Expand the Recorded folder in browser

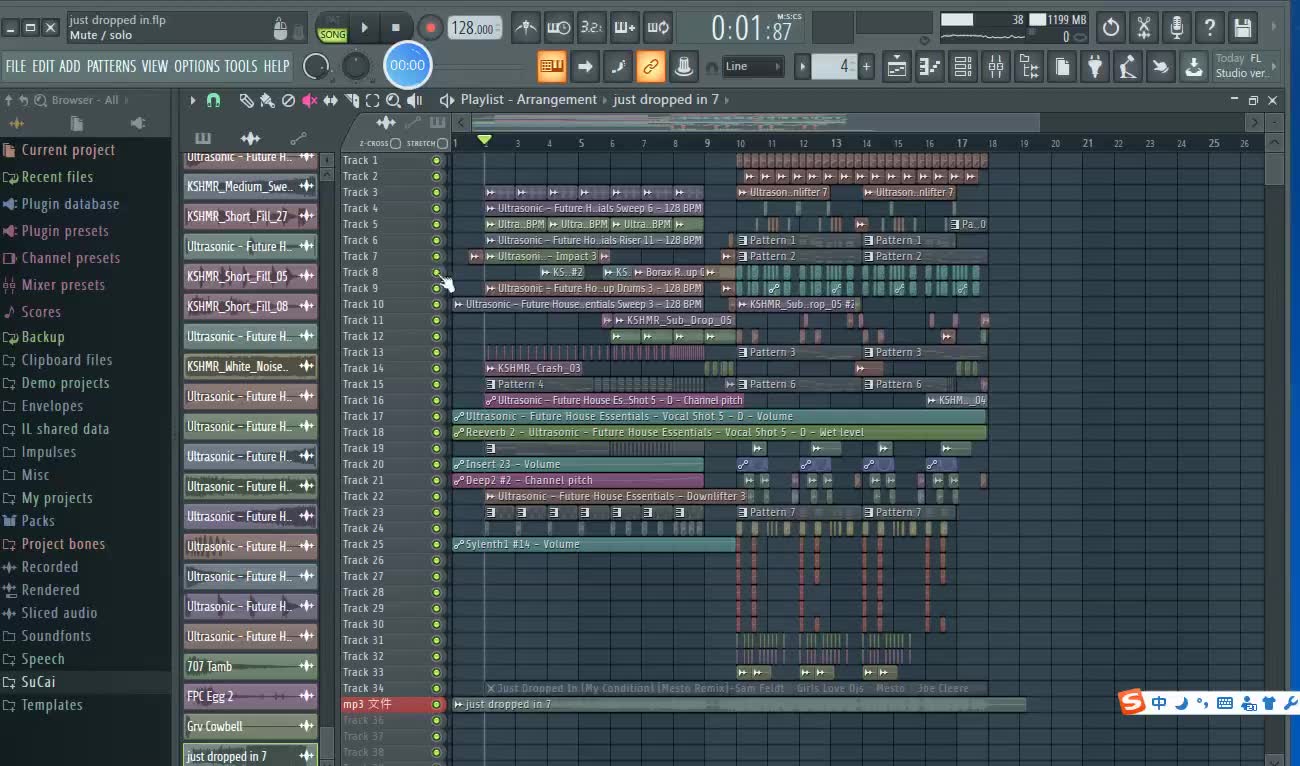[x=50, y=567]
